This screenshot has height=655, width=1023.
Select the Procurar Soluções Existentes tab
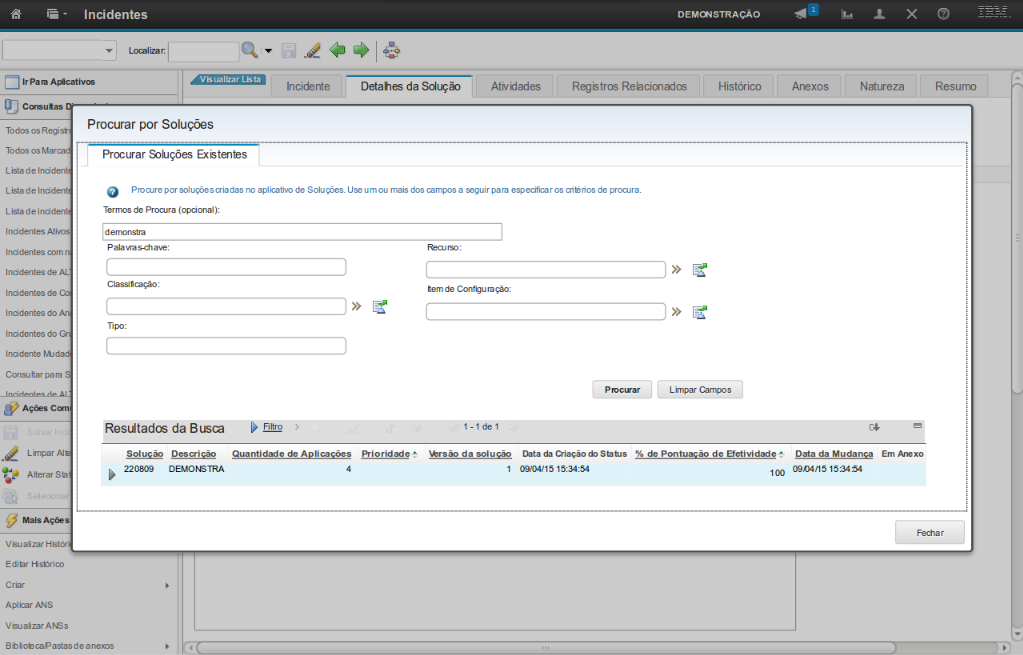point(174,155)
